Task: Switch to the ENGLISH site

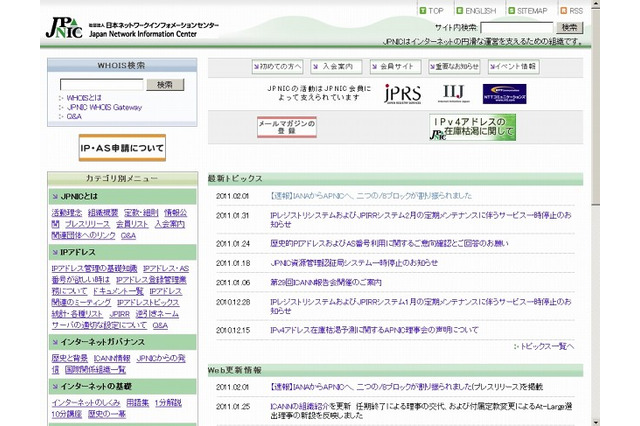Action: (x=476, y=11)
